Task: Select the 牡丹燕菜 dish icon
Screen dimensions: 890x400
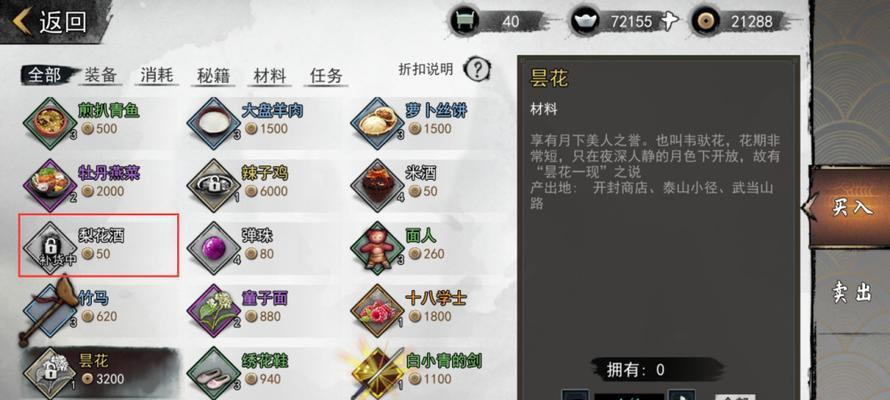Action: 50,186
